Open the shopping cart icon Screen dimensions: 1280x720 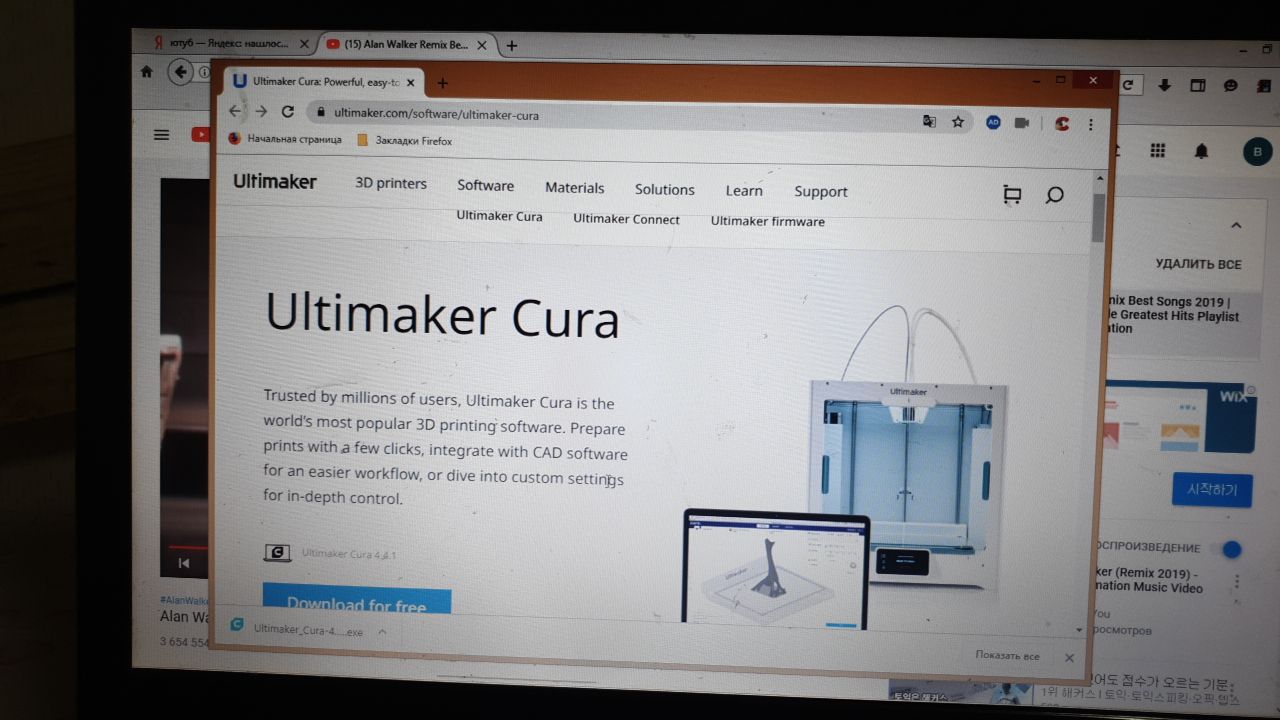1012,195
